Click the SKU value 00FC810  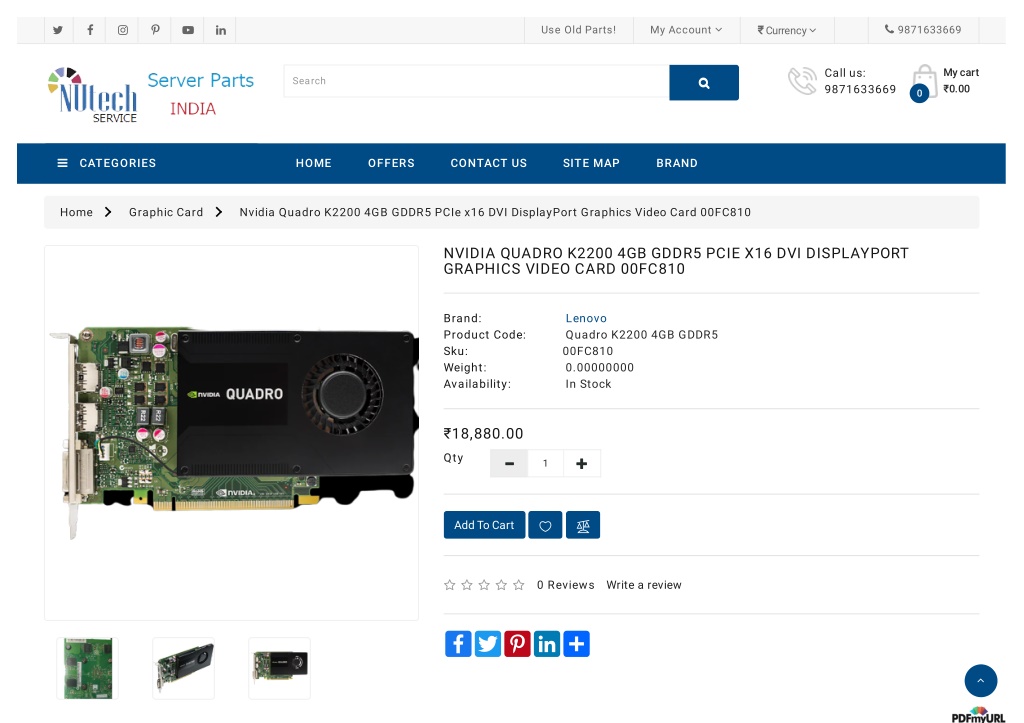[588, 351]
